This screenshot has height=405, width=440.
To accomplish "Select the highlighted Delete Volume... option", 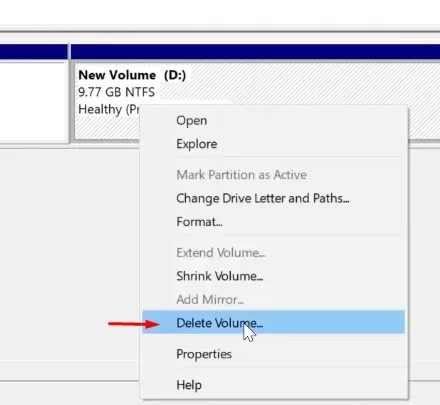I will [273, 322].
